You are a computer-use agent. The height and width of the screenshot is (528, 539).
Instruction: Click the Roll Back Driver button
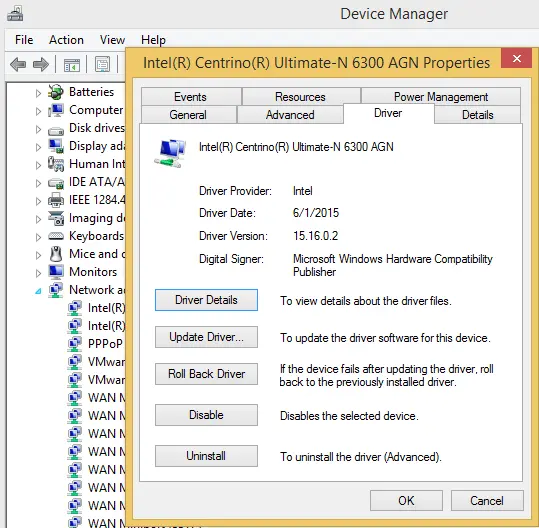click(x=206, y=374)
